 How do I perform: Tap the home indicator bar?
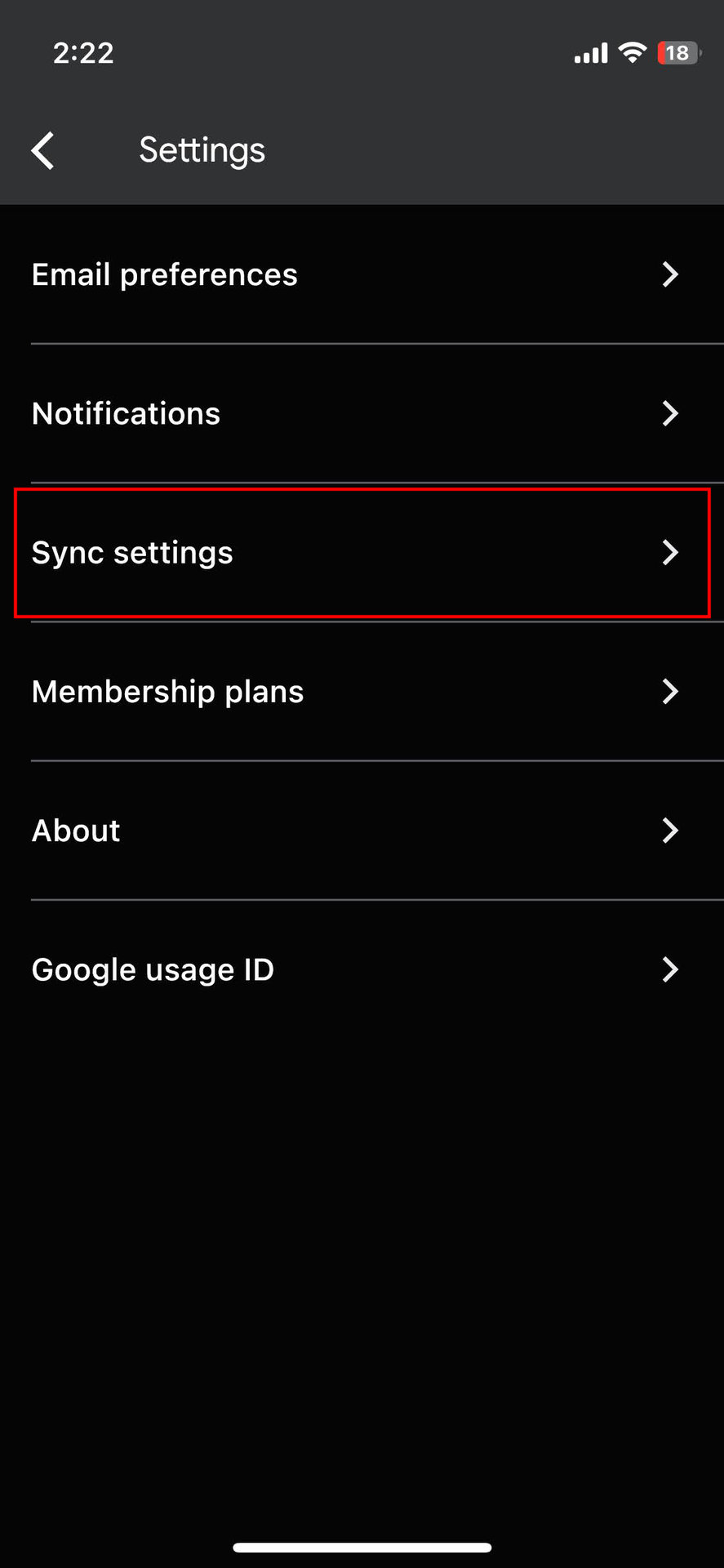(362, 1548)
